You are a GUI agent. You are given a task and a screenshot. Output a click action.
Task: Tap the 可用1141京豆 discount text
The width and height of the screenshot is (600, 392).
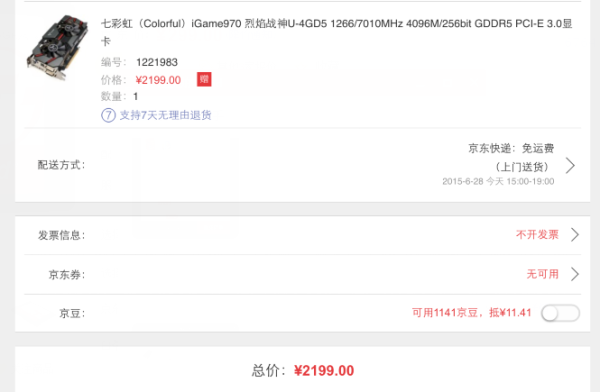[471, 313]
